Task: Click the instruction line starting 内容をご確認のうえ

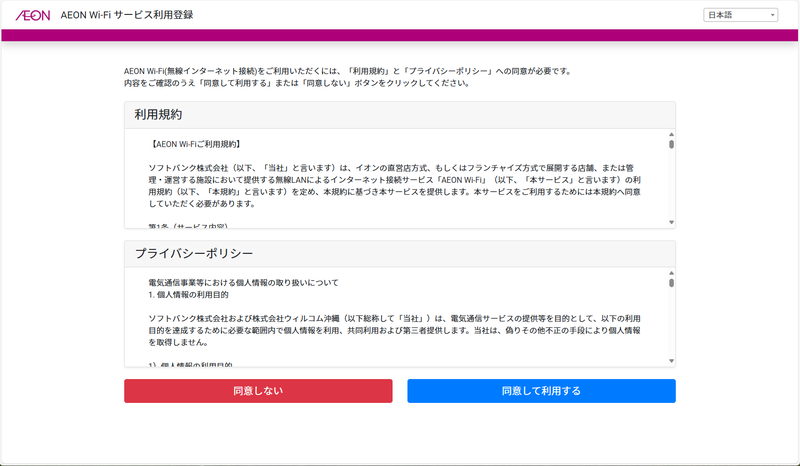Action: [297, 83]
